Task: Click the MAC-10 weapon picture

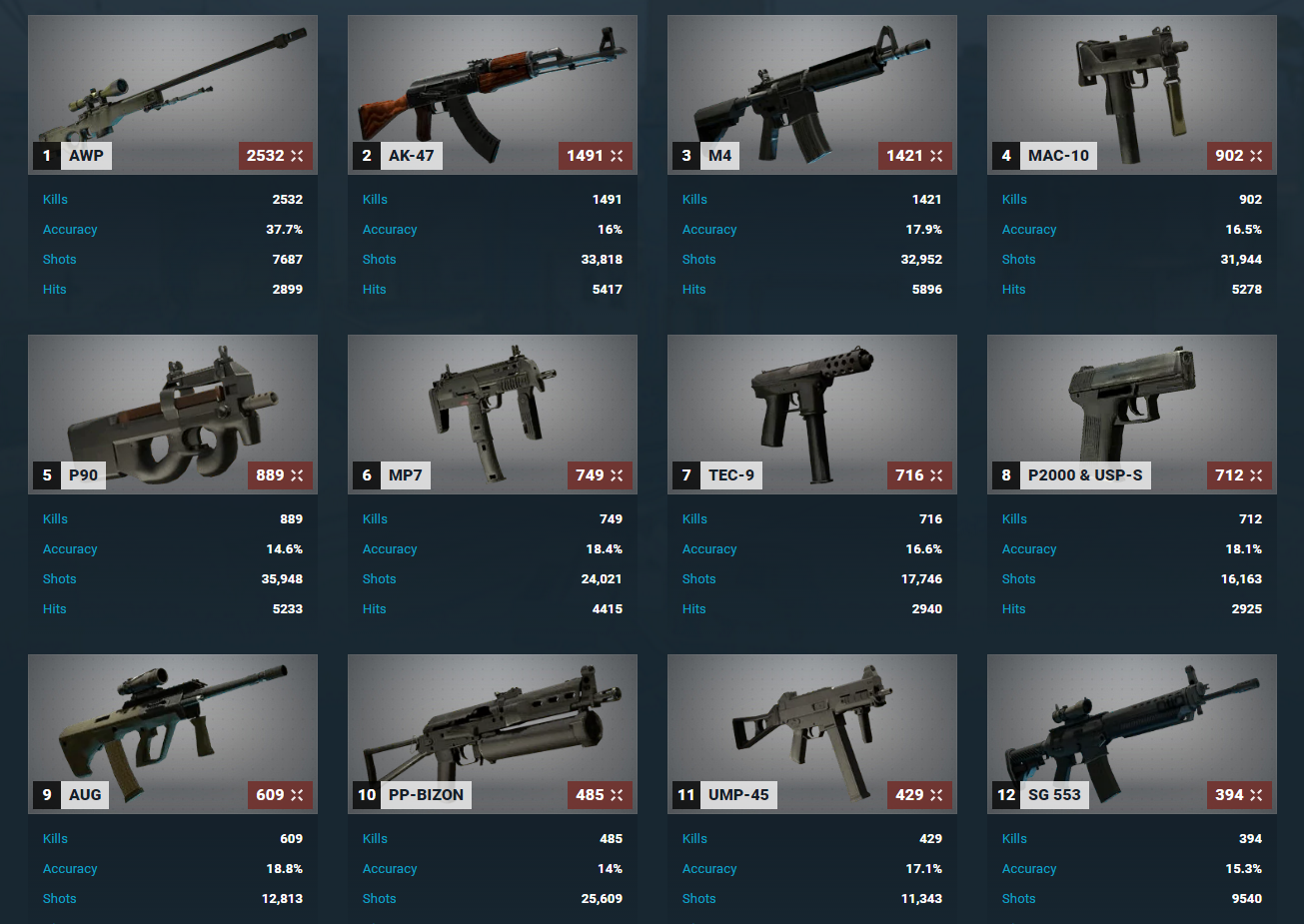Action: pyautogui.click(x=1132, y=95)
